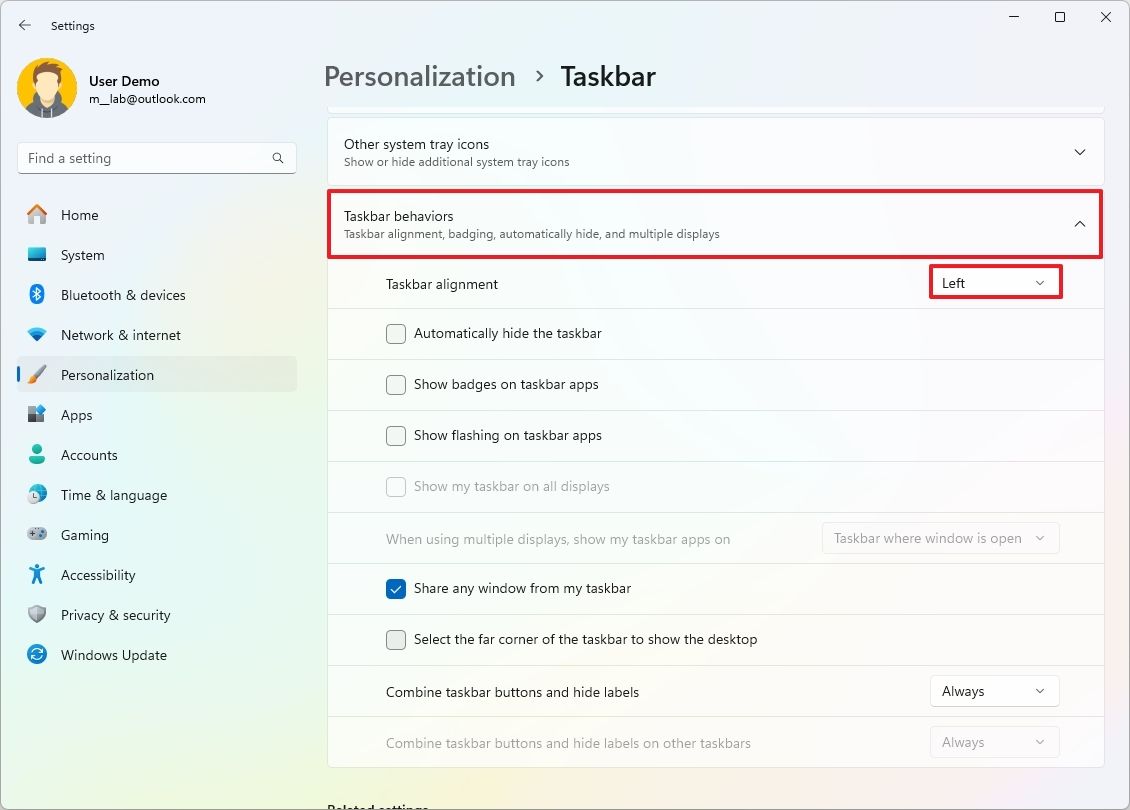Open the Combine taskbar buttons dropdown
The height and width of the screenshot is (810, 1130).
pos(994,691)
